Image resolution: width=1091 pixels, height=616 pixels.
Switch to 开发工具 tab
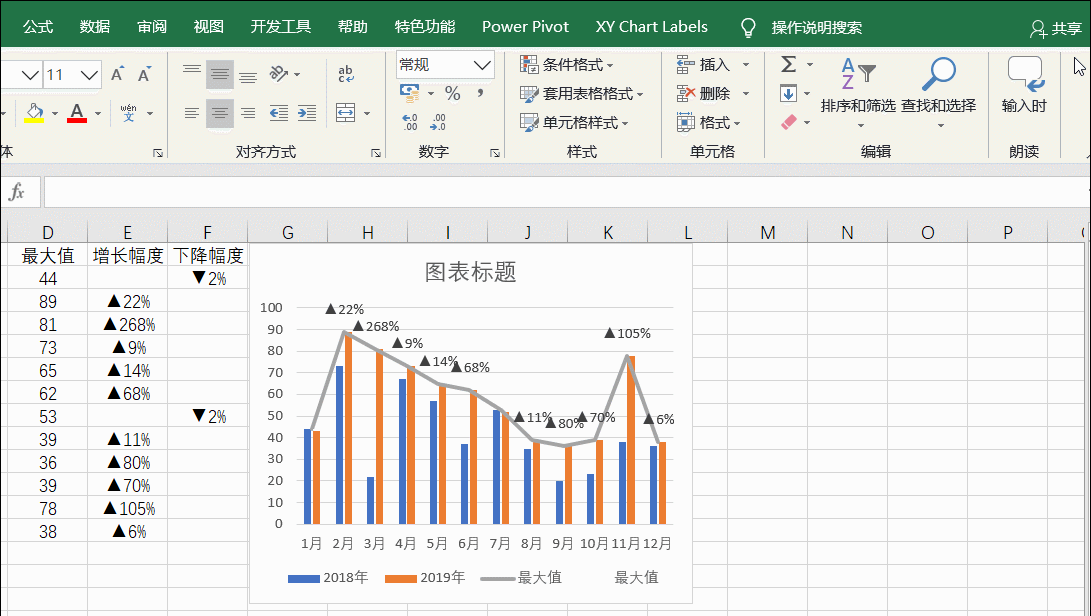pyautogui.click(x=280, y=27)
